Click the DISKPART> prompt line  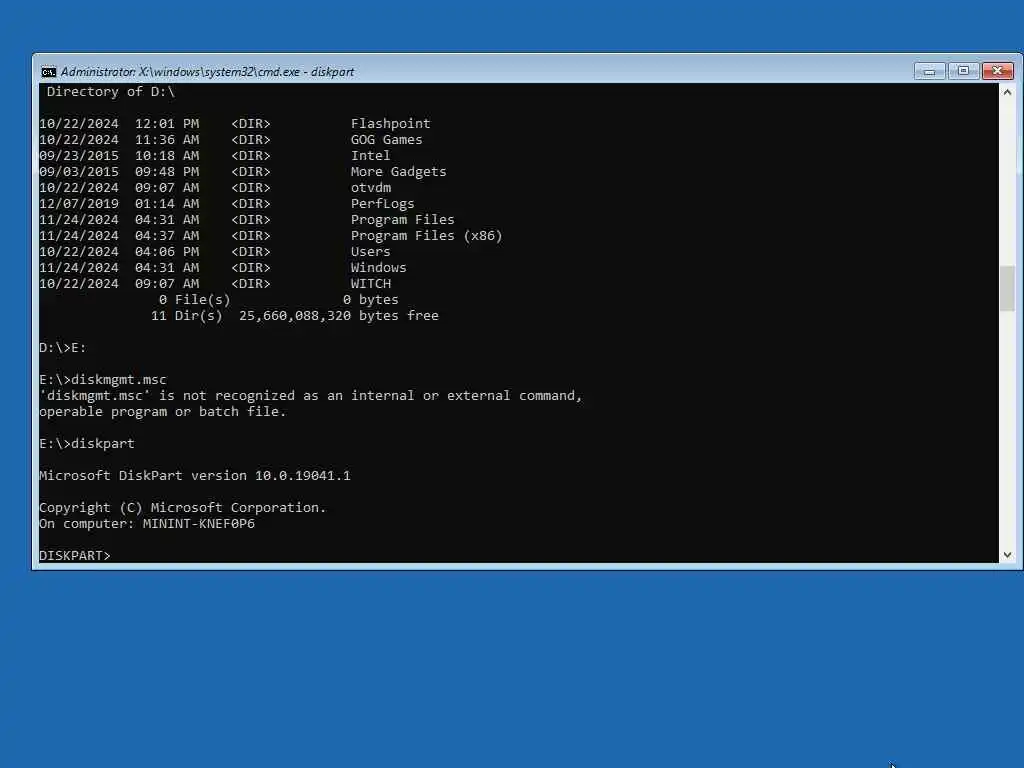pos(74,555)
